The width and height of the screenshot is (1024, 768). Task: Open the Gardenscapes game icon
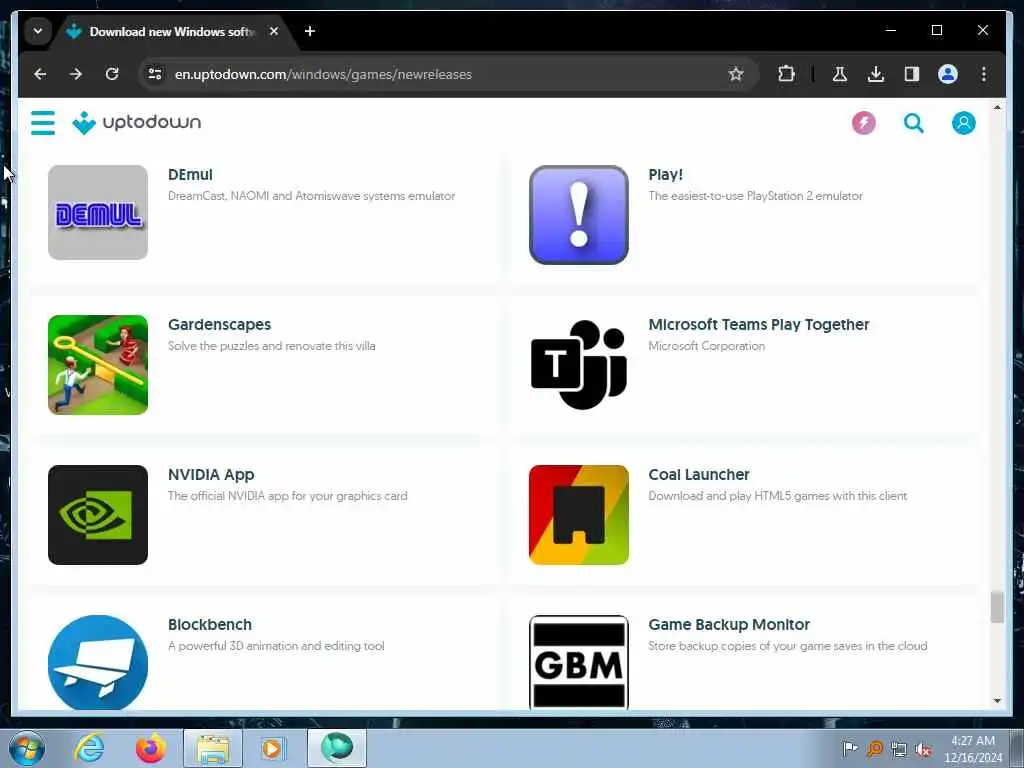[x=98, y=364]
